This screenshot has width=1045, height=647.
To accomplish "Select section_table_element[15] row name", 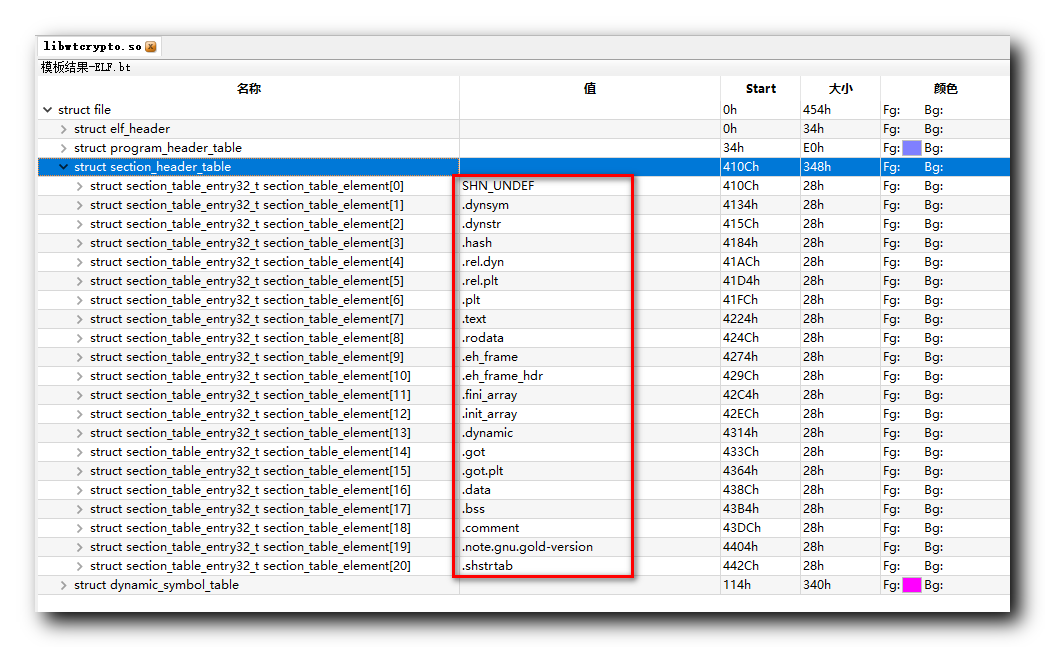I will point(250,471).
